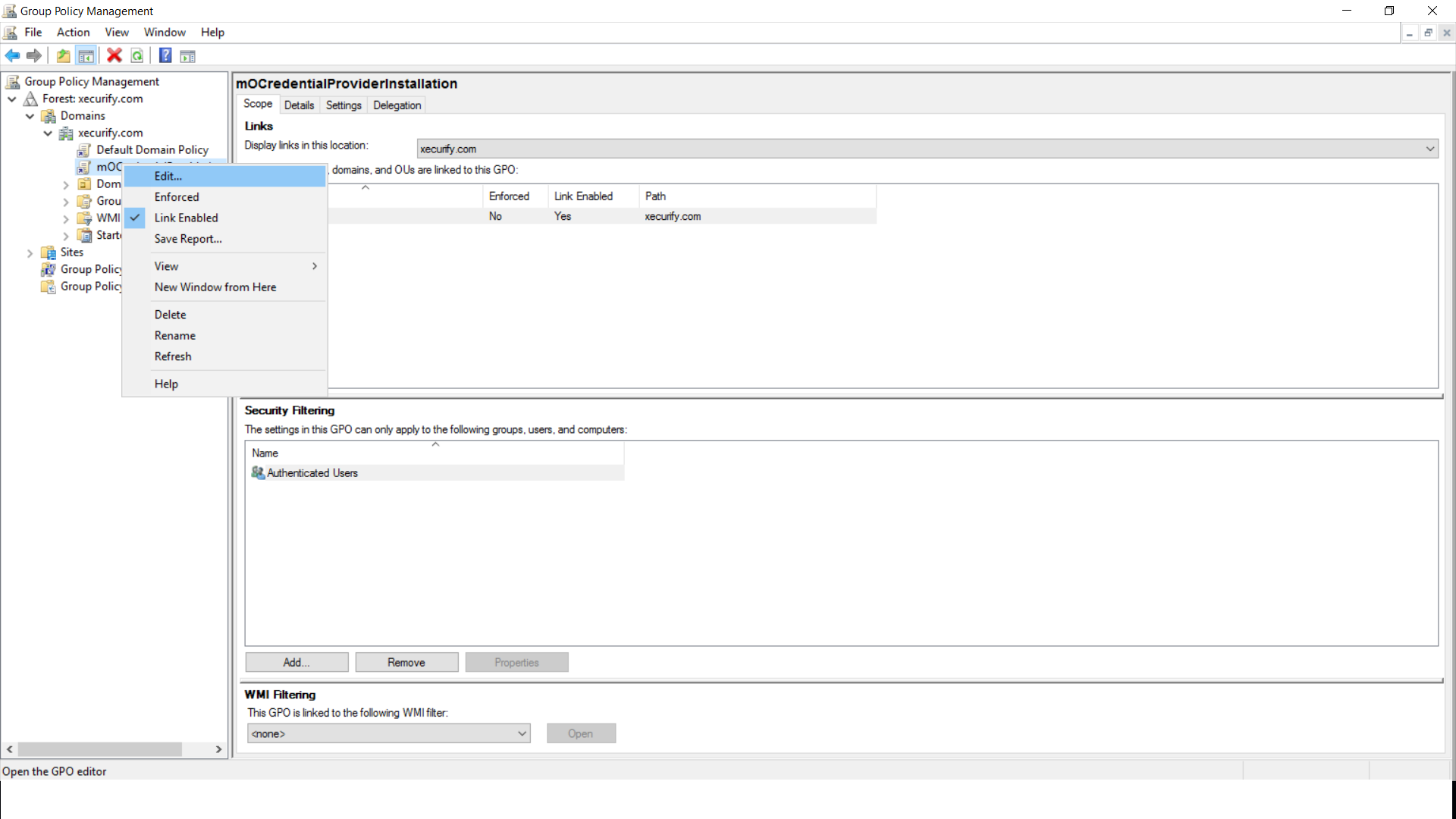Collapse the xecurify.com domain node
Image resolution: width=1456 pixels, height=819 pixels.
click(x=48, y=133)
